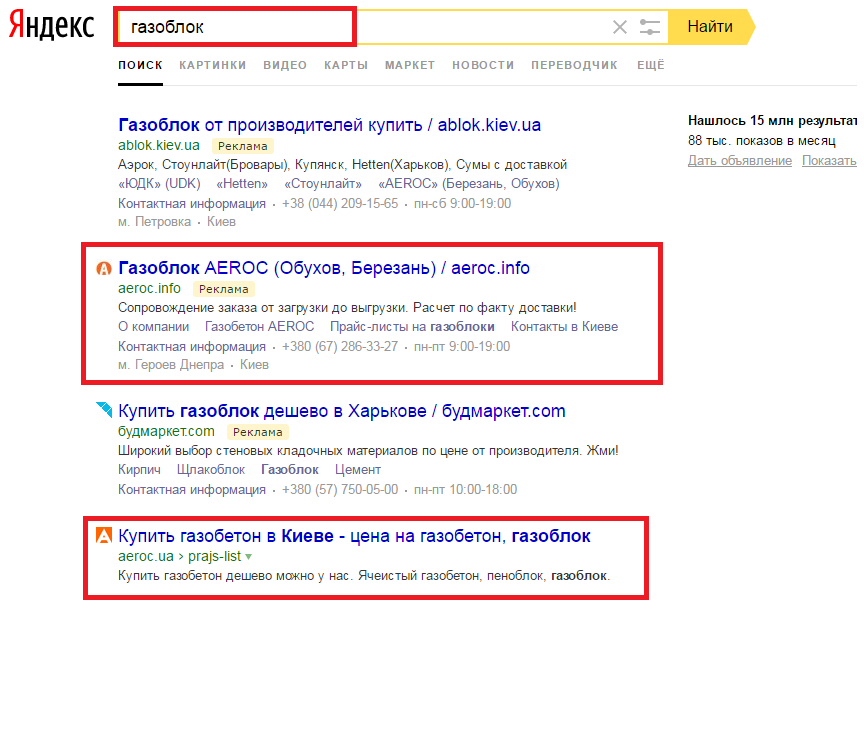Click the green будмаркет.com URL
The height and width of the screenshot is (741, 864).
coord(166,431)
